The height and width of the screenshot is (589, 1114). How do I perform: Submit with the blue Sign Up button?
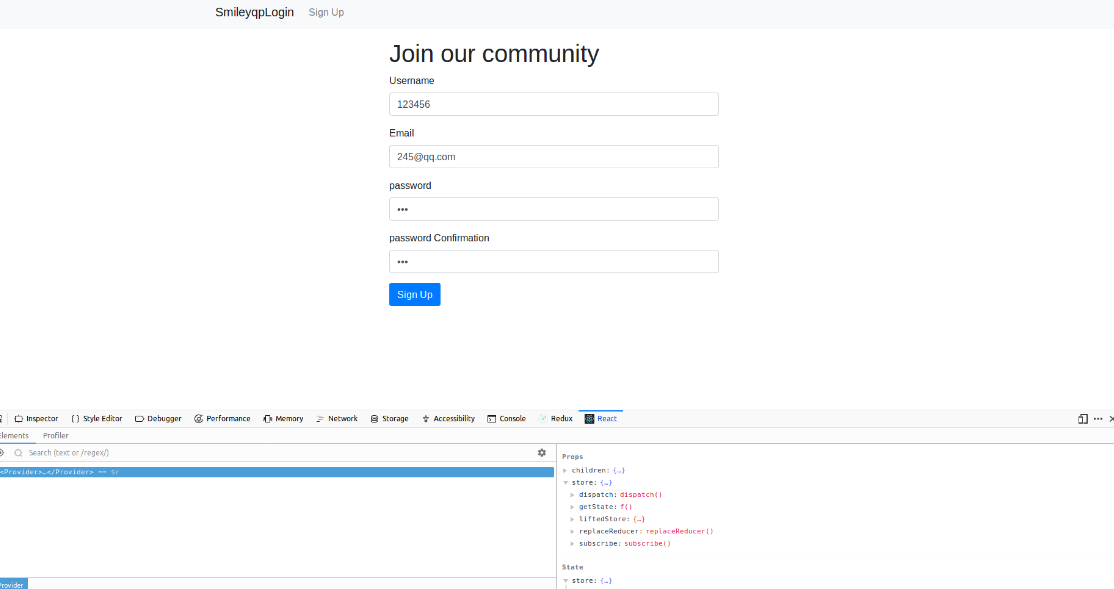pyautogui.click(x=415, y=294)
